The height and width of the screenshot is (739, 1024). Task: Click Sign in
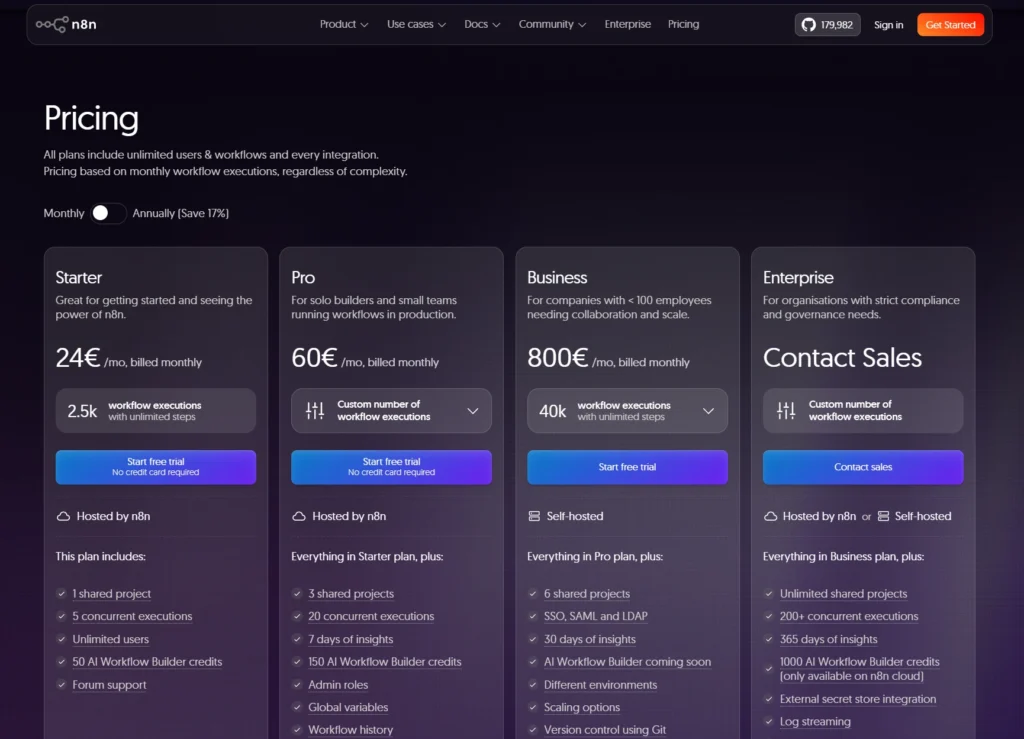coord(888,25)
